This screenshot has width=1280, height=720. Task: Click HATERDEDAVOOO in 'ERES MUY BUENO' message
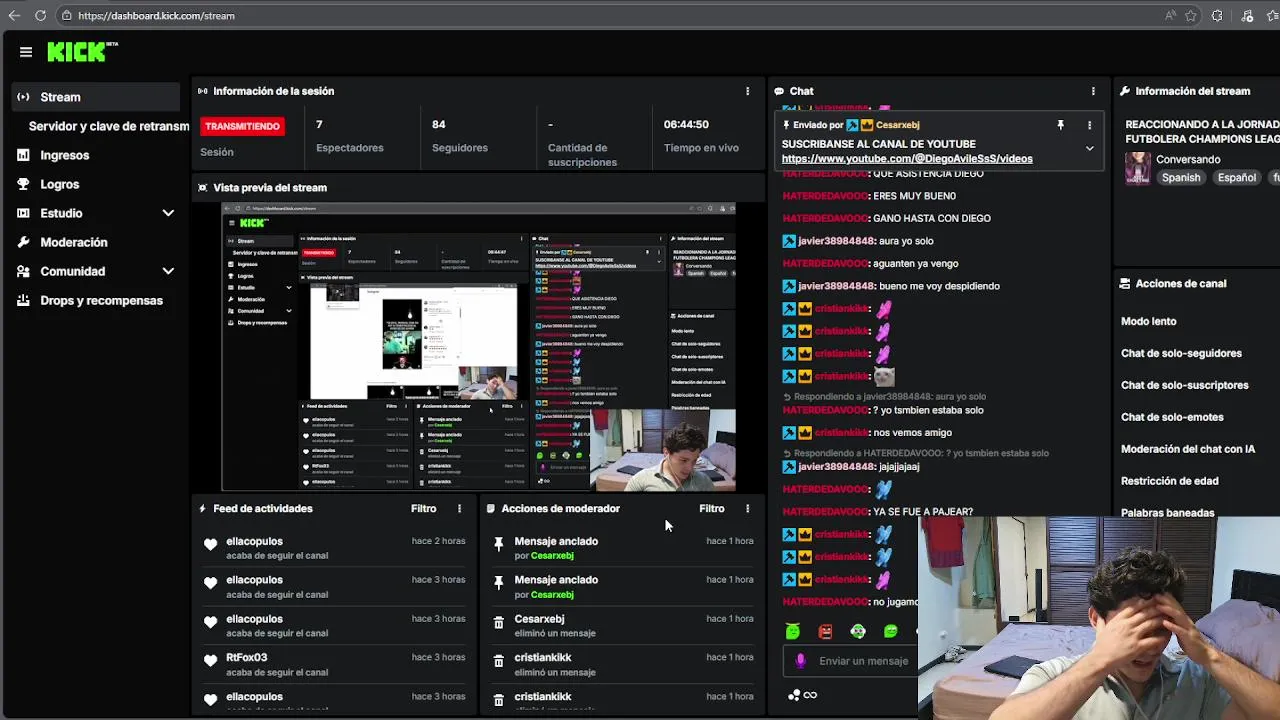coord(825,196)
